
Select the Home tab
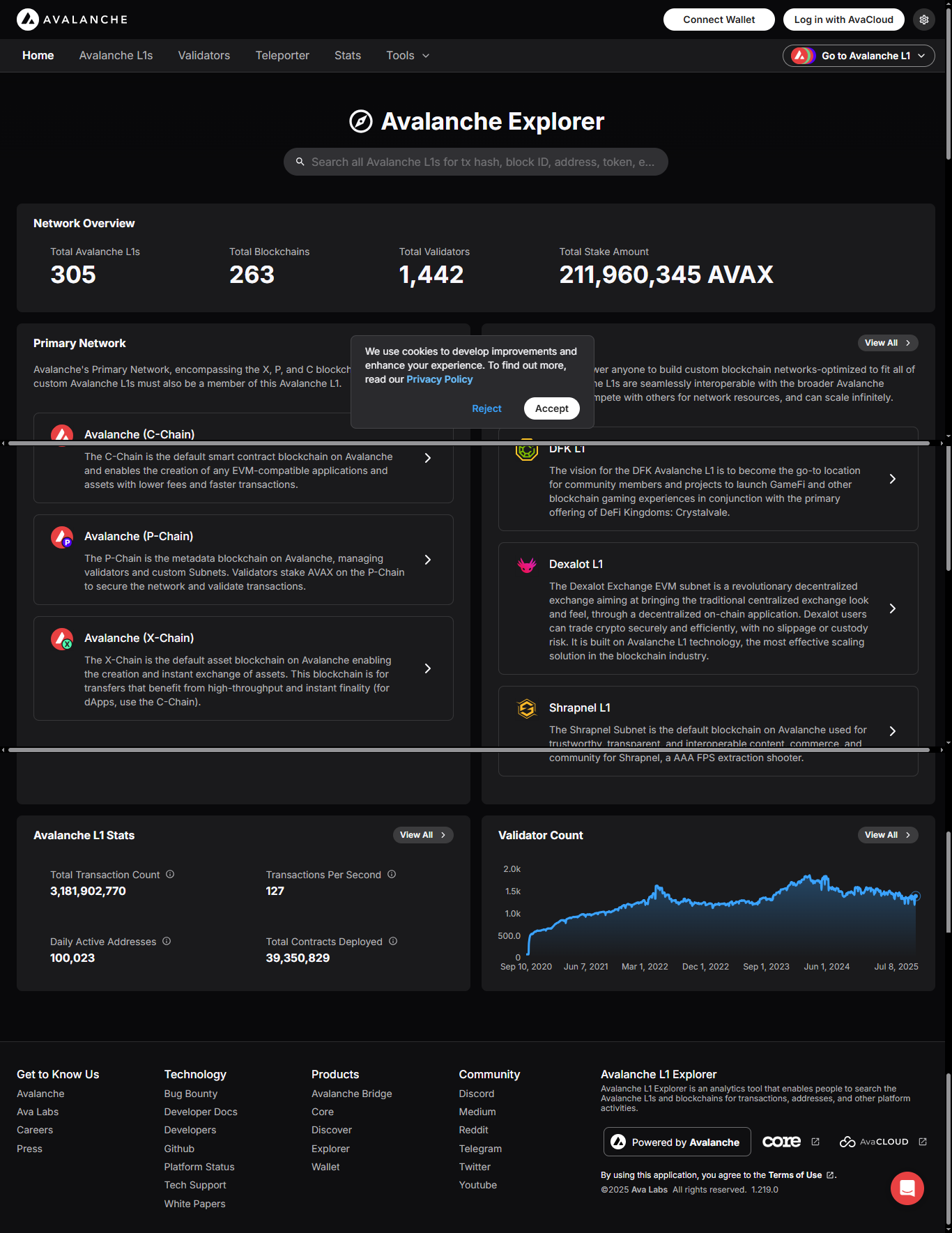[x=38, y=56]
